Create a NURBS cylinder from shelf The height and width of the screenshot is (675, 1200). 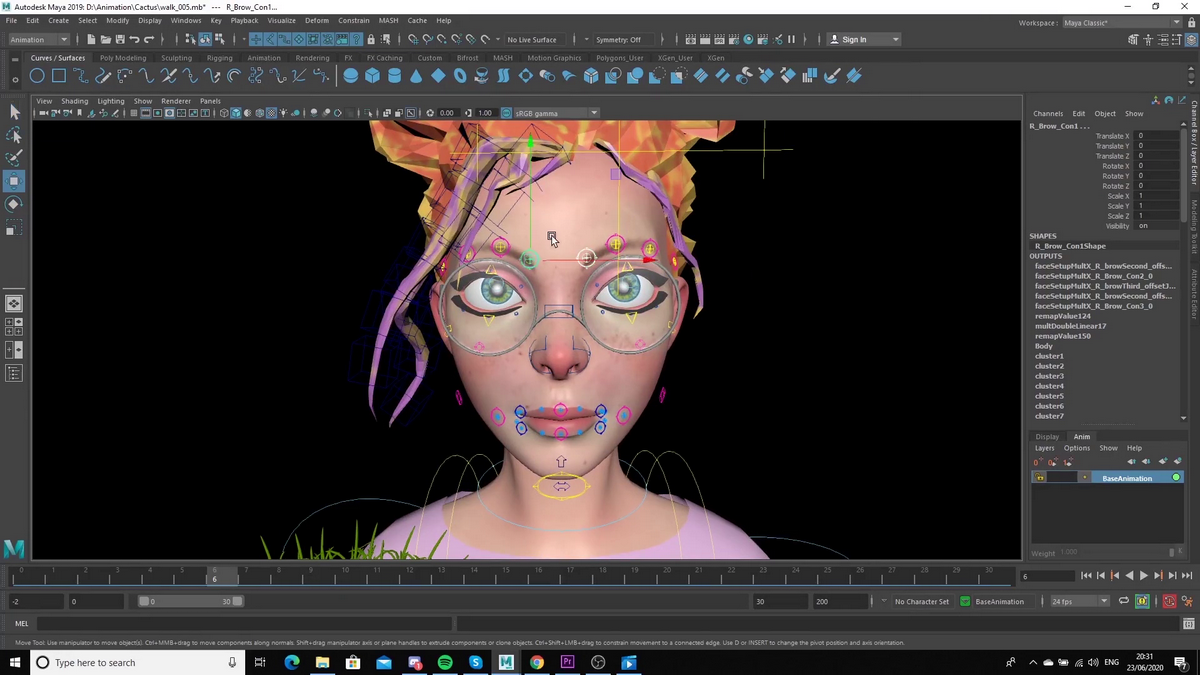coord(394,76)
